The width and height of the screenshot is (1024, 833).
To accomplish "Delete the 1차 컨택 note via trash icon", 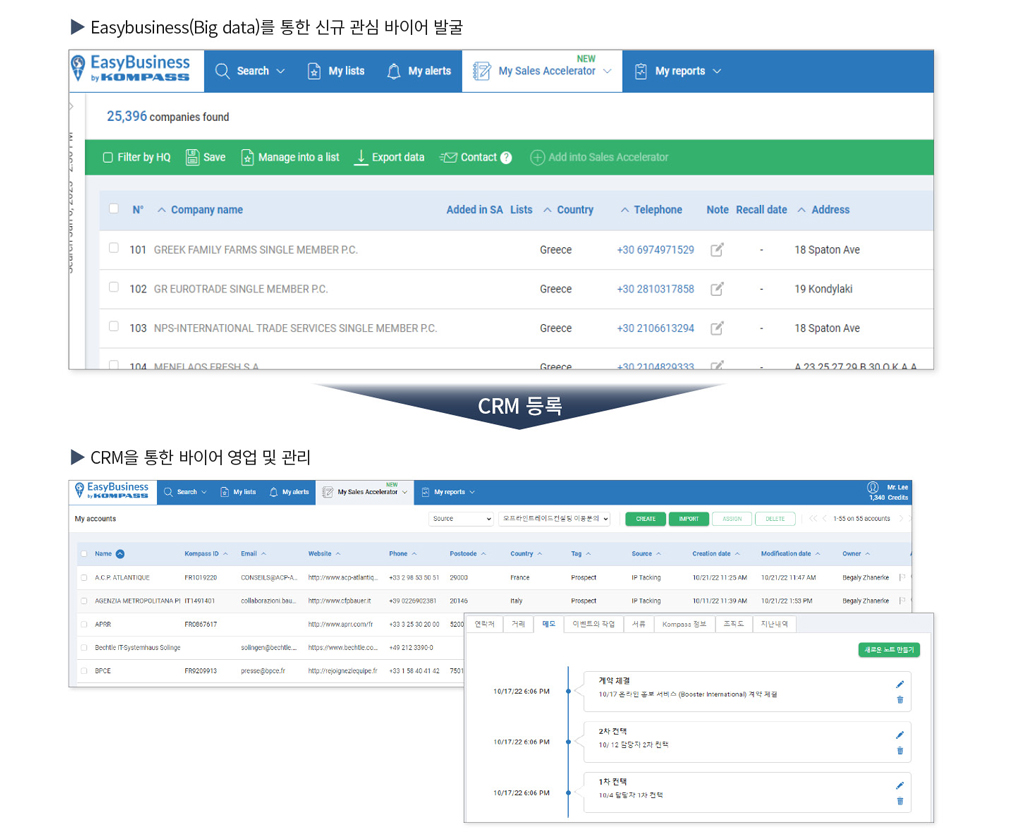I will [900, 801].
